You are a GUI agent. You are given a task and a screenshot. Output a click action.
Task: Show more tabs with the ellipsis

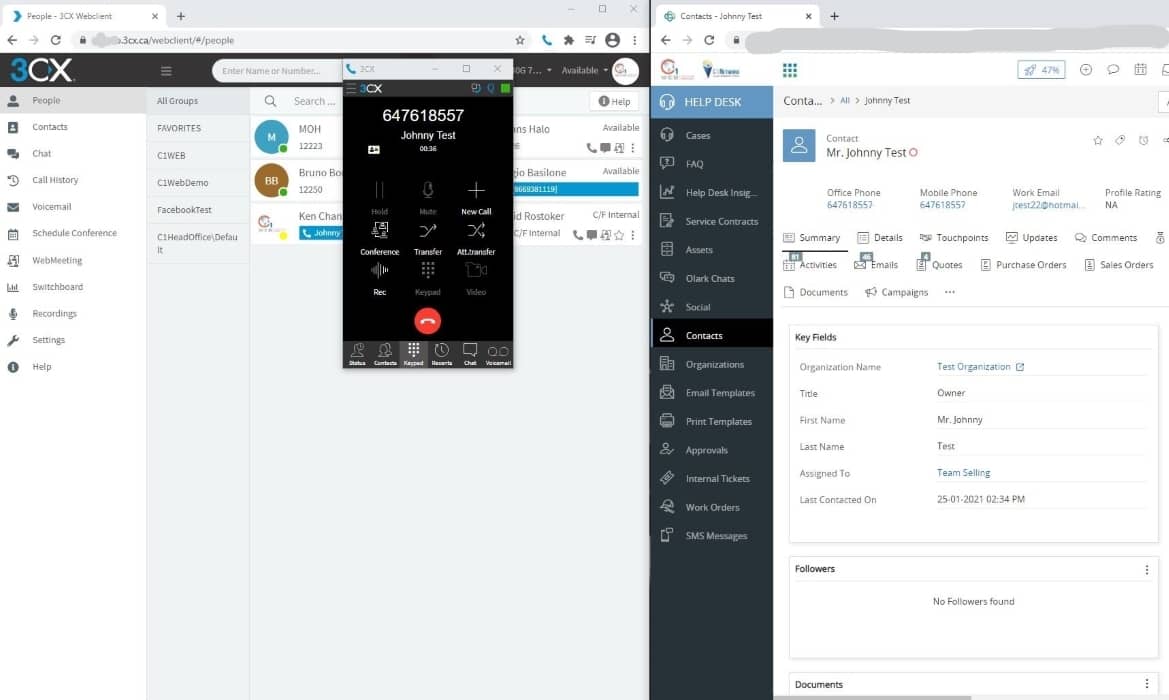pos(949,292)
